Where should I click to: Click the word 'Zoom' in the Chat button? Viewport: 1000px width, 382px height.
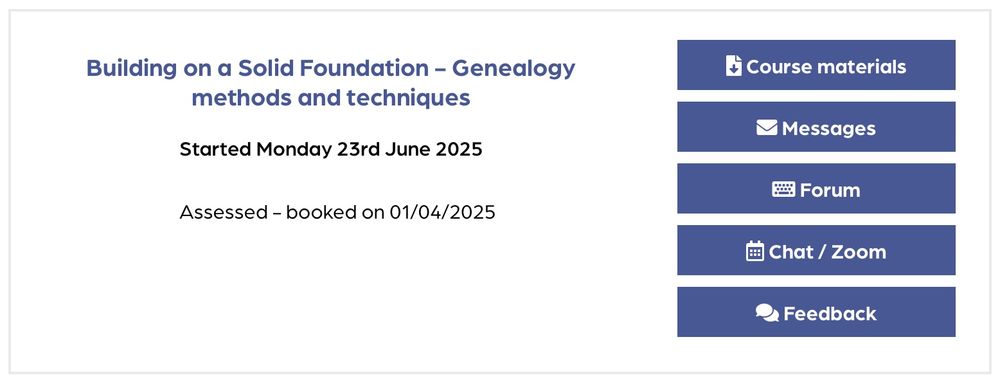point(858,252)
